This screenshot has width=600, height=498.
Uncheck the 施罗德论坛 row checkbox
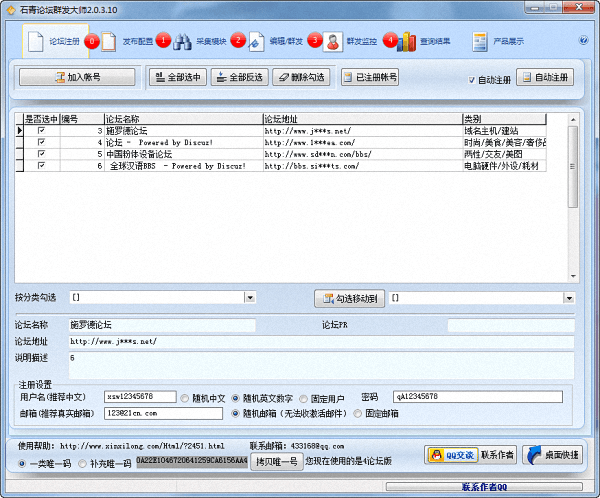tap(41, 131)
